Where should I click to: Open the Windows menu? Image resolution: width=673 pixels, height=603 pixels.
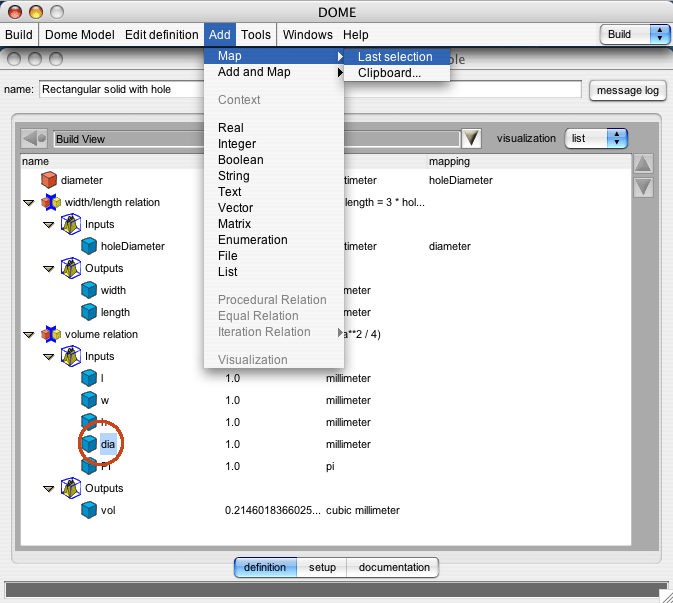coord(307,34)
